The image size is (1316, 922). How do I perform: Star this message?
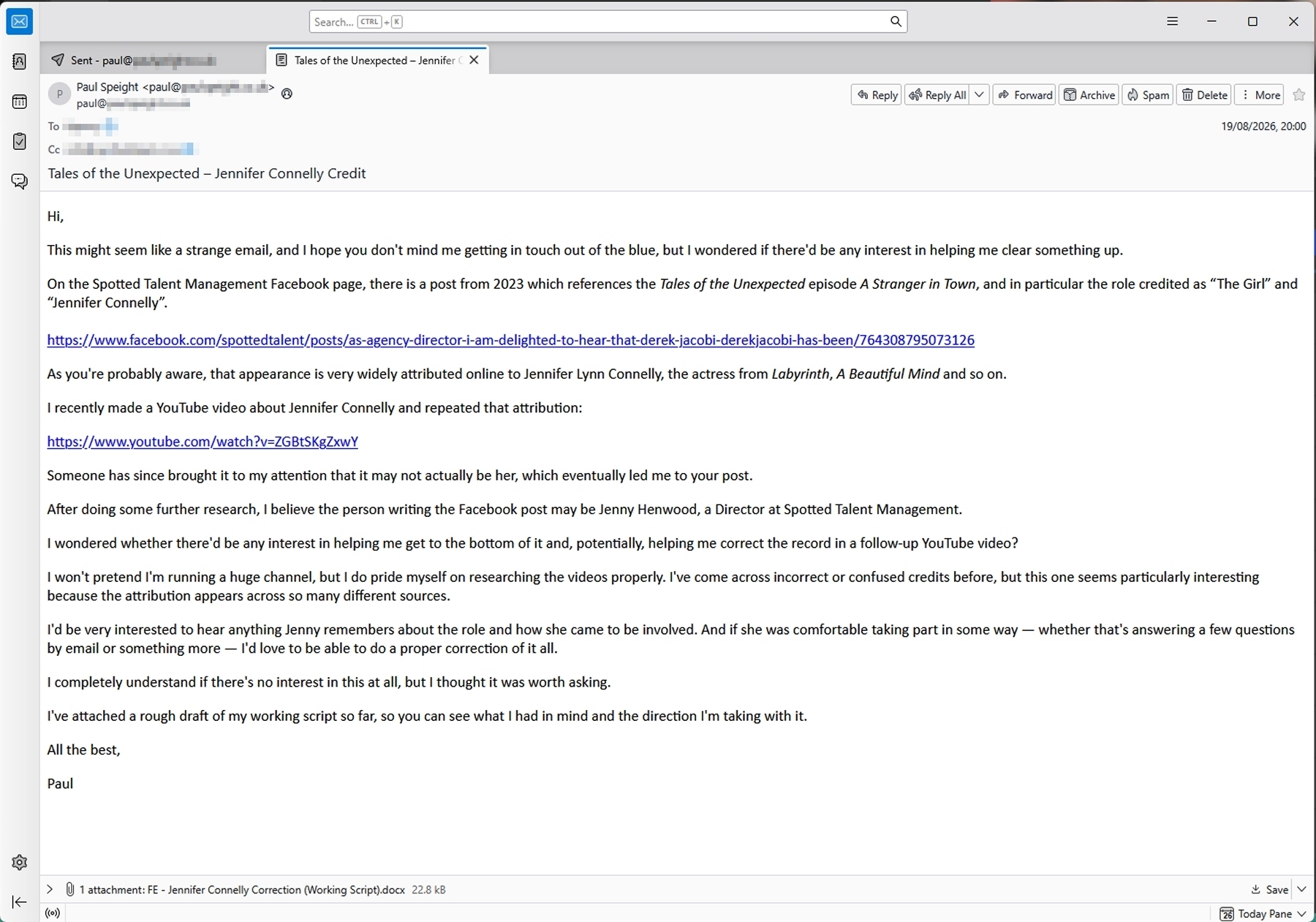(x=1299, y=95)
